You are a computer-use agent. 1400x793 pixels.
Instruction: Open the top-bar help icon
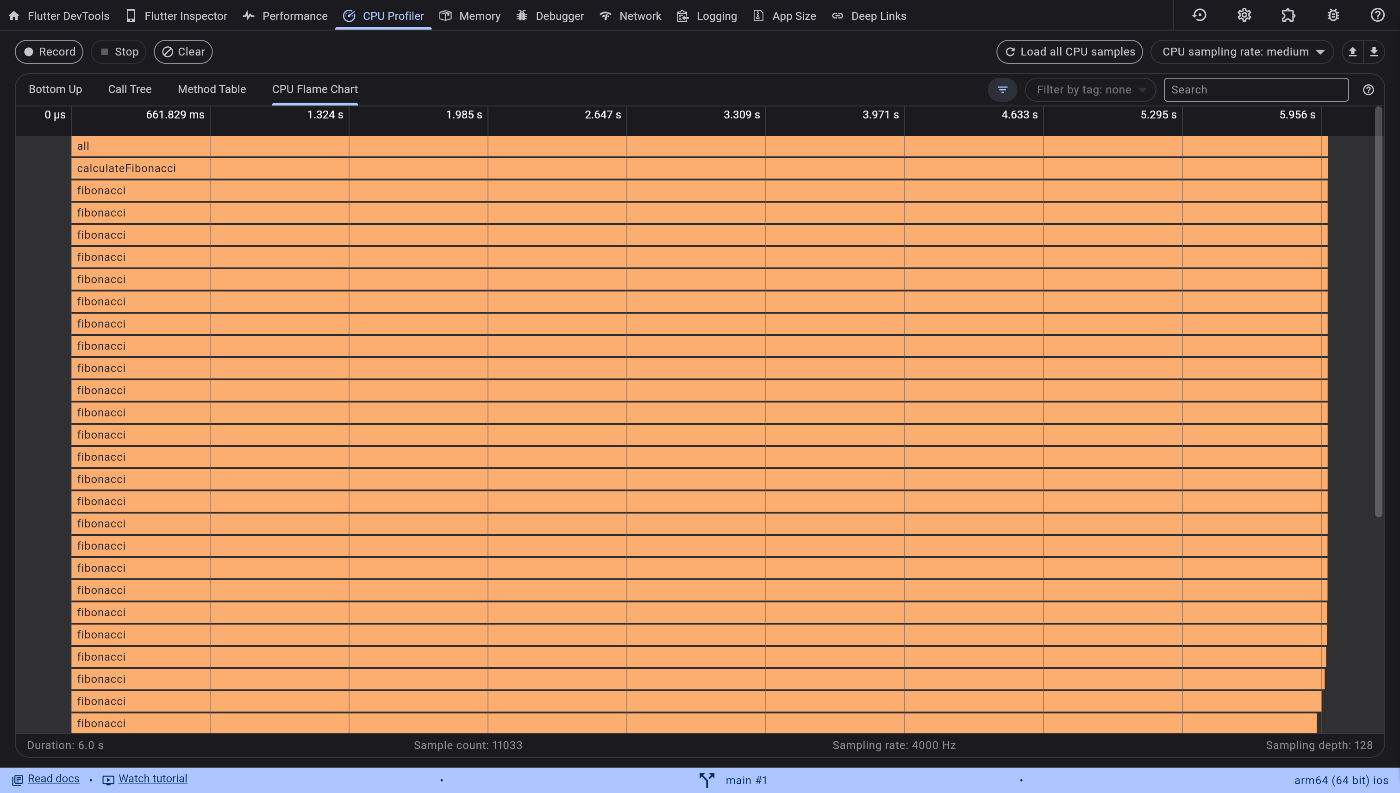click(1377, 15)
